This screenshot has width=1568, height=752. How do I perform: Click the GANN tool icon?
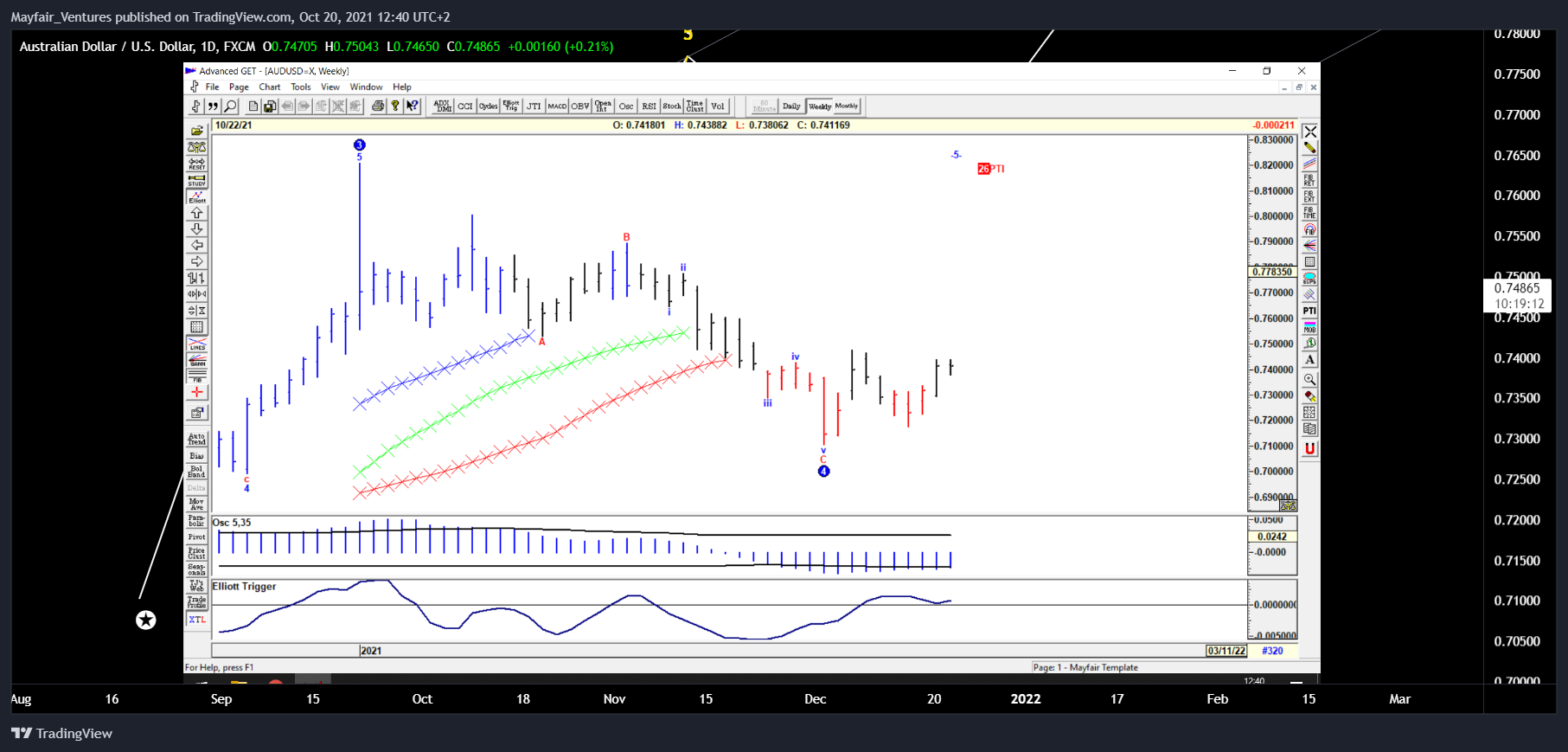point(197,361)
